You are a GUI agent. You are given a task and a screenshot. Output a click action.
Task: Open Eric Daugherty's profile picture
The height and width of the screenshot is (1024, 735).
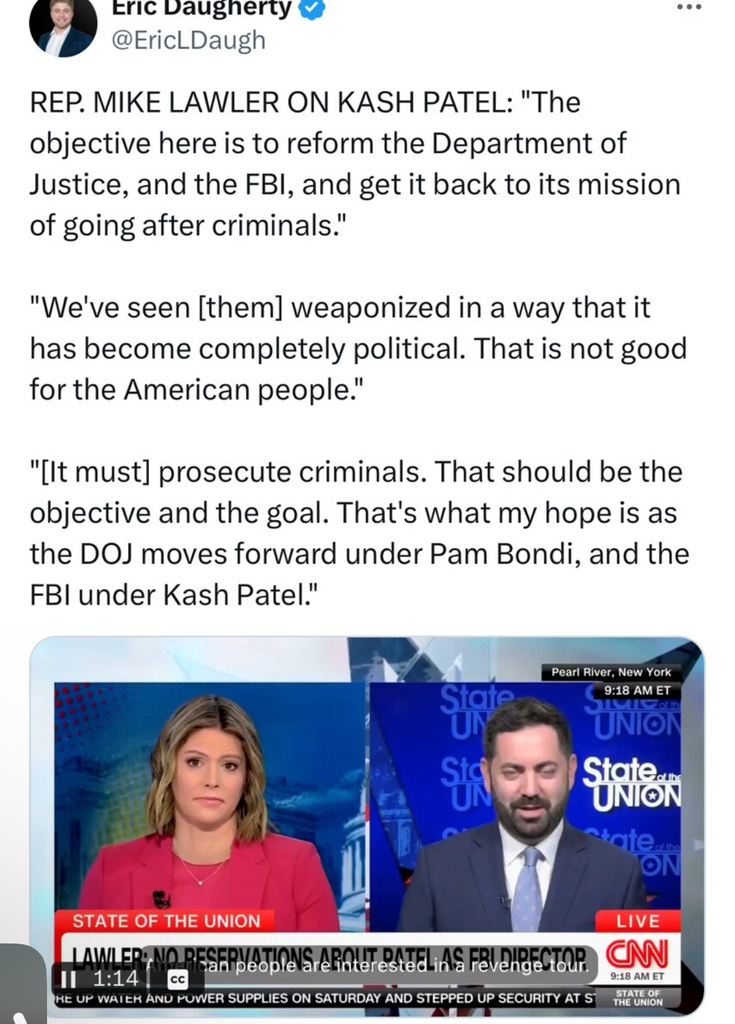pos(63,25)
